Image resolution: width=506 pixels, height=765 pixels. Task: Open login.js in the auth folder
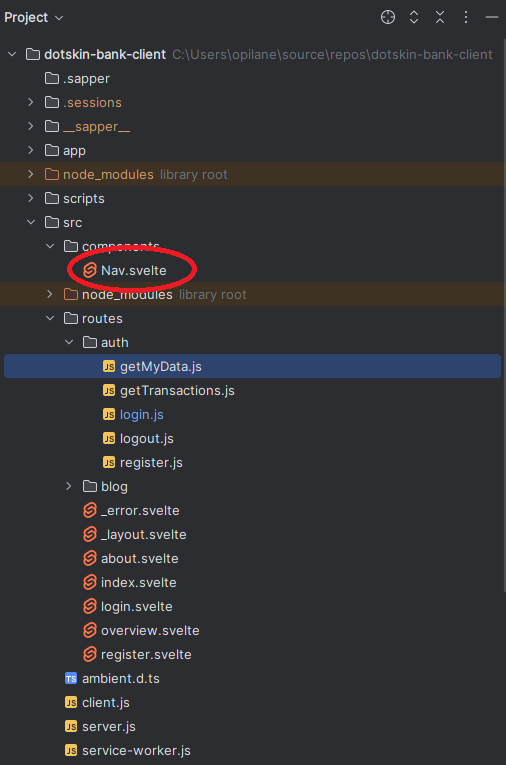coord(142,414)
